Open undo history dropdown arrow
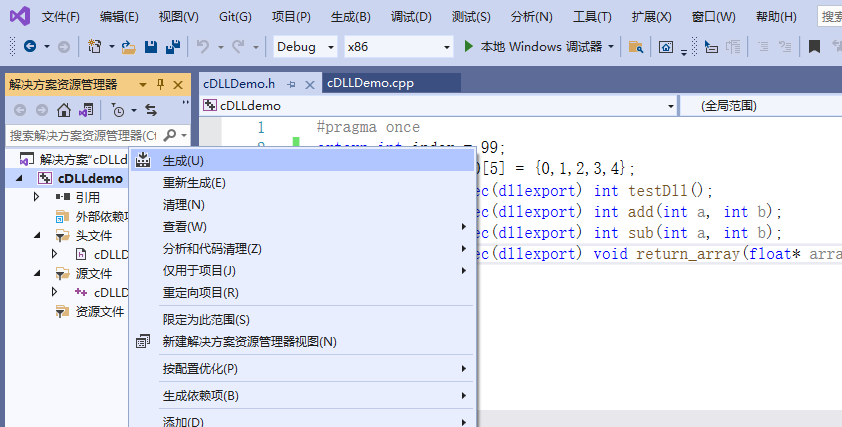 [x=220, y=47]
